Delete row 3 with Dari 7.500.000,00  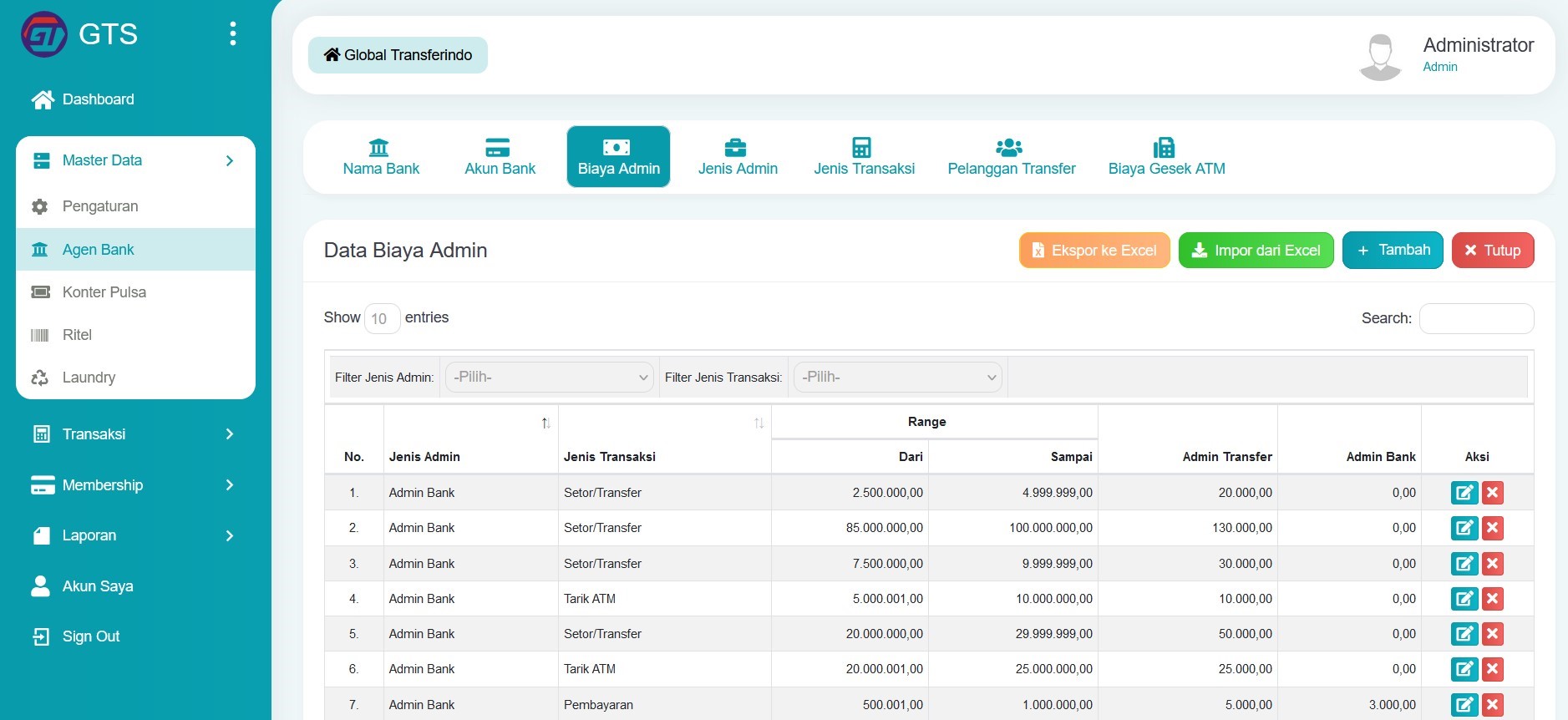(x=1493, y=564)
